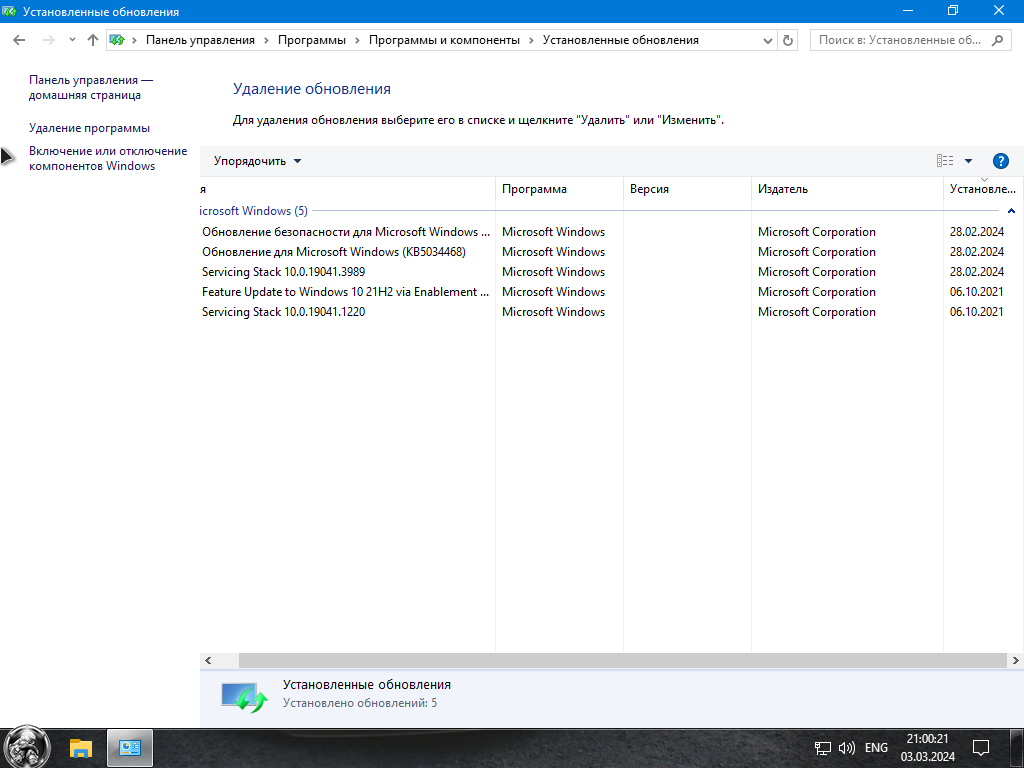
Task: Sort by the Программа column header
Action: pyautogui.click(x=560, y=189)
